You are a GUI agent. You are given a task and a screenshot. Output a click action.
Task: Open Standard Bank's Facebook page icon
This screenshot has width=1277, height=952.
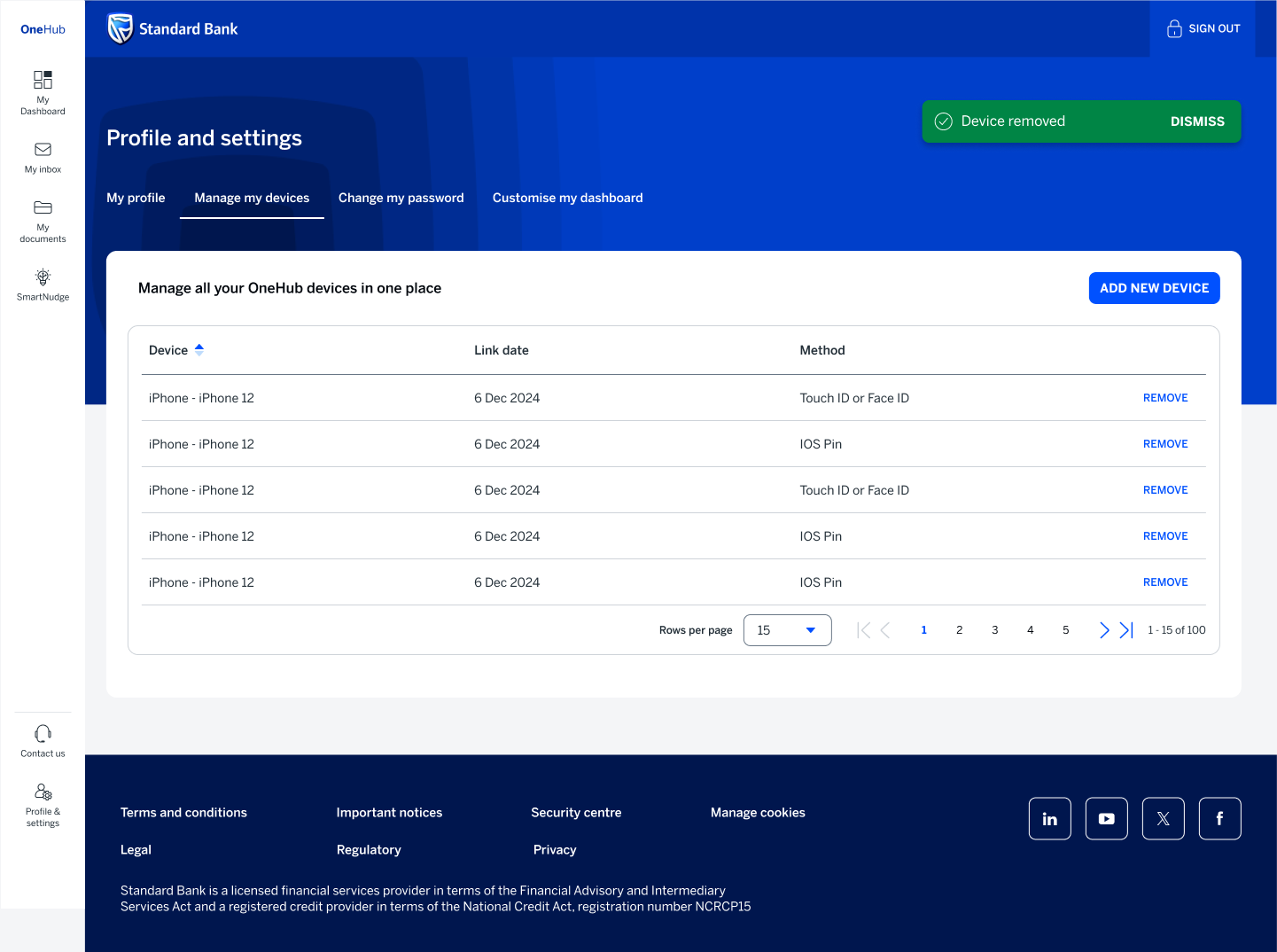pyautogui.click(x=1219, y=818)
